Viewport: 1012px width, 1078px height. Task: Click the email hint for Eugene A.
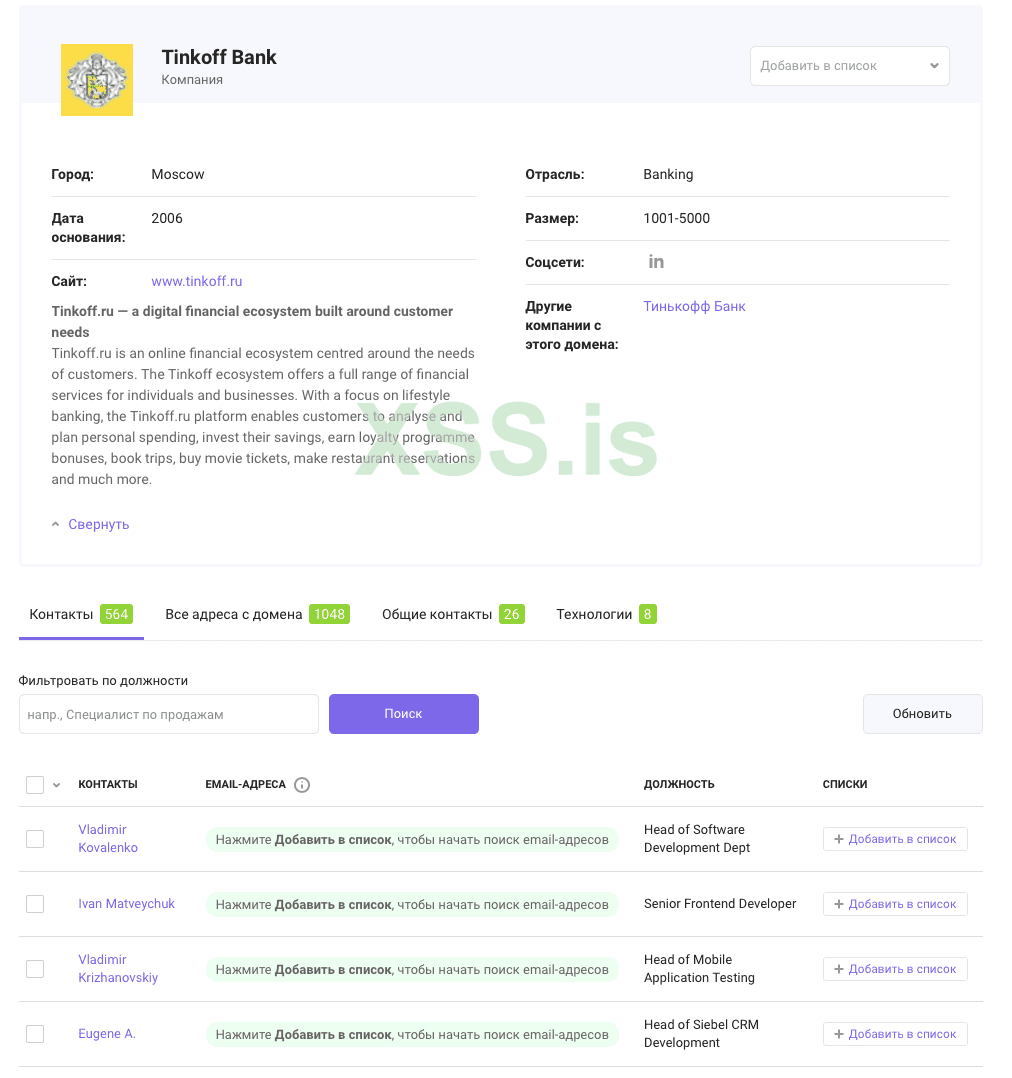(412, 1035)
